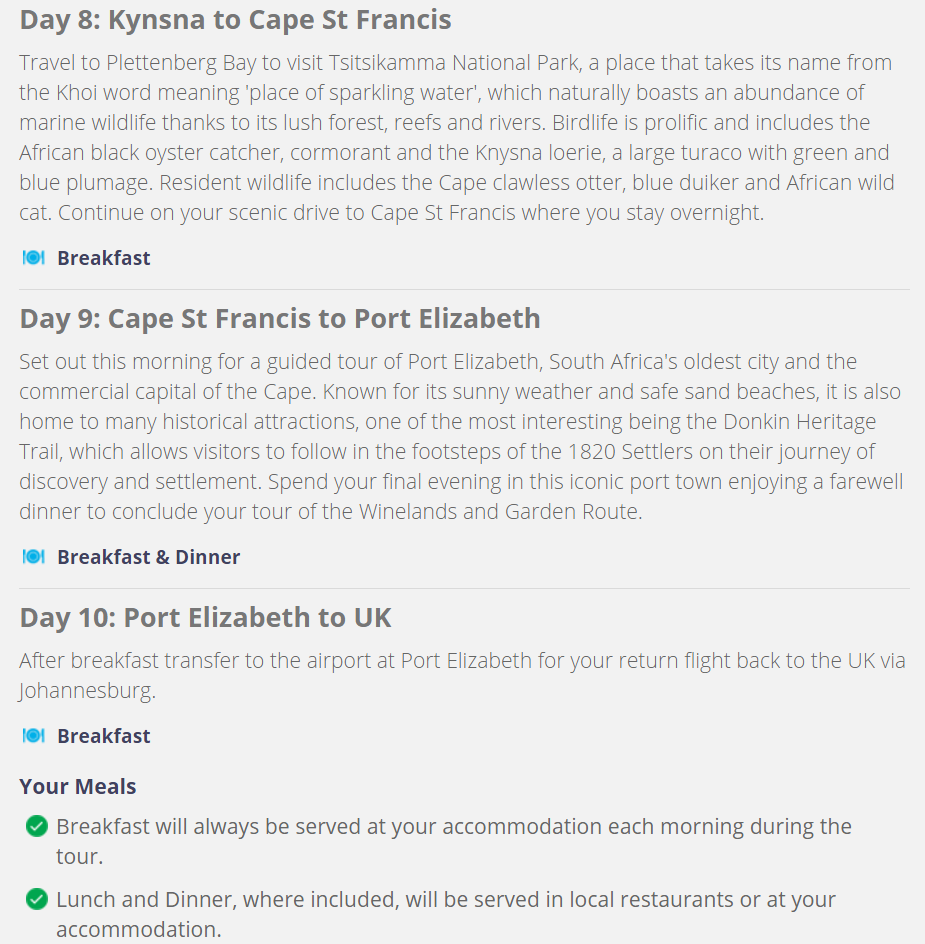Click the return flight via Johannesburg paragraph
Screen dimensions: 925x944
tap(462, 675)
